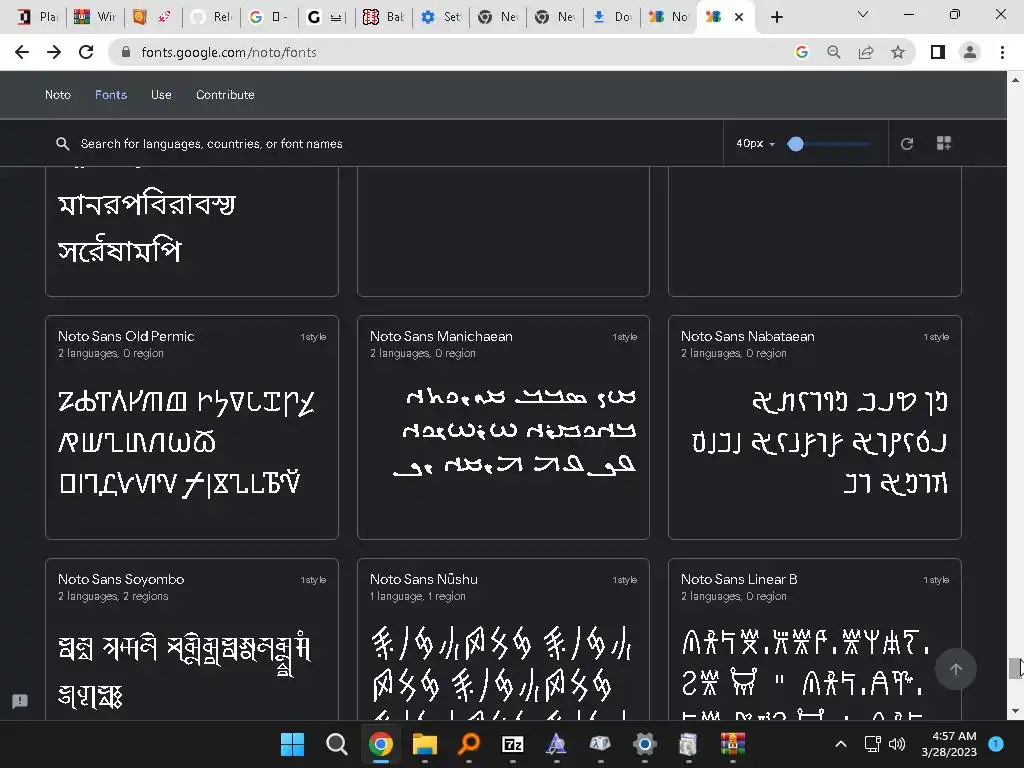Open the Use navigation item

tap(161, 95)
